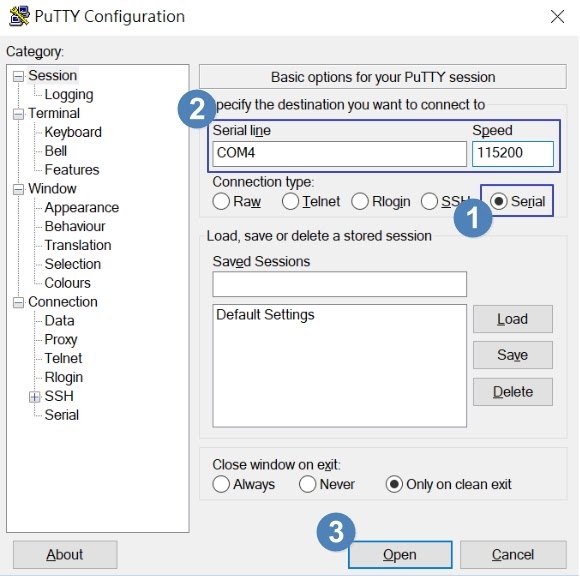Viewport: 580px width, 576px height.
Task: Open Selection settings category
Action: [72, 264]
